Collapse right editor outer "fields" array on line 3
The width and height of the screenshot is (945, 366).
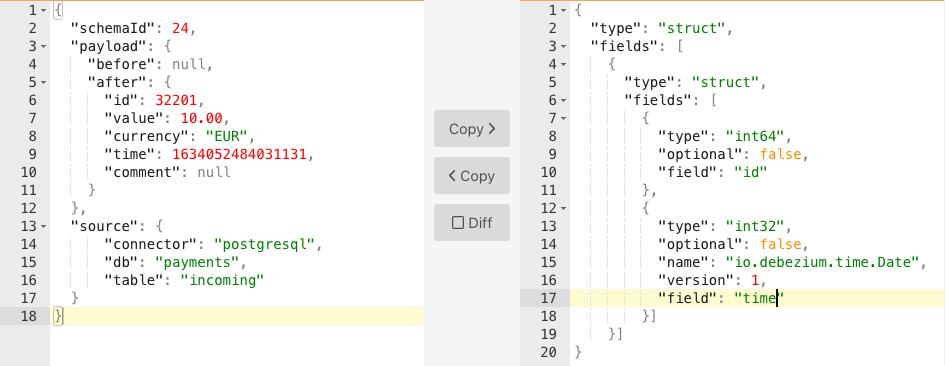pos(563,46)
